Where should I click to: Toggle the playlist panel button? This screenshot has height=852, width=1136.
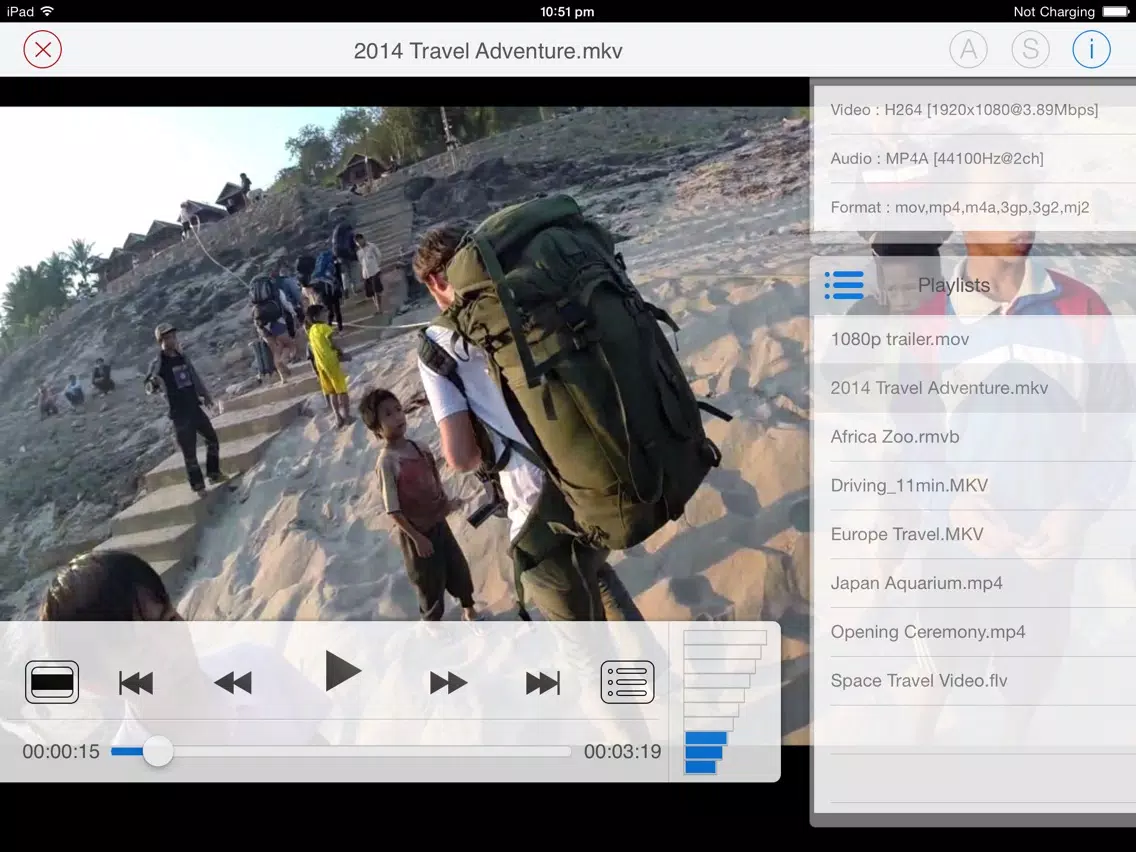pos(627,682)
